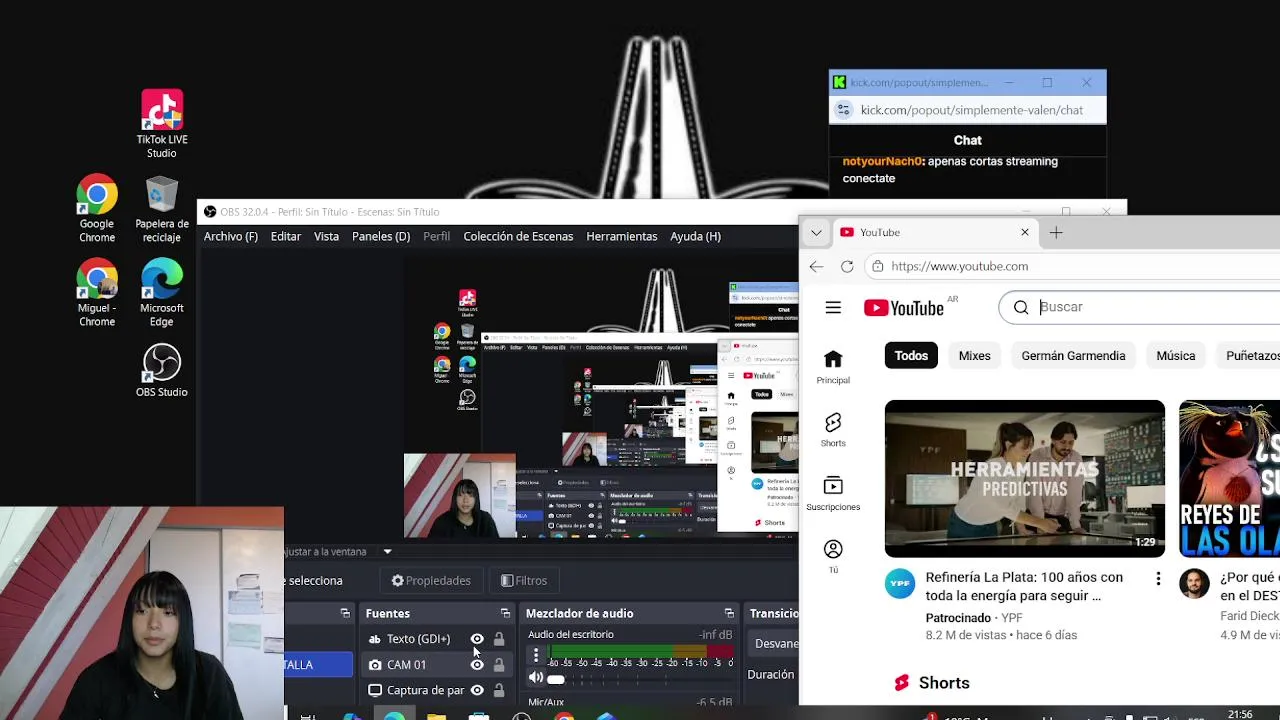Select the Música filter chip
This screenshot has height=720, width=1280.
pyautogui.click(x=1175, y=355)
